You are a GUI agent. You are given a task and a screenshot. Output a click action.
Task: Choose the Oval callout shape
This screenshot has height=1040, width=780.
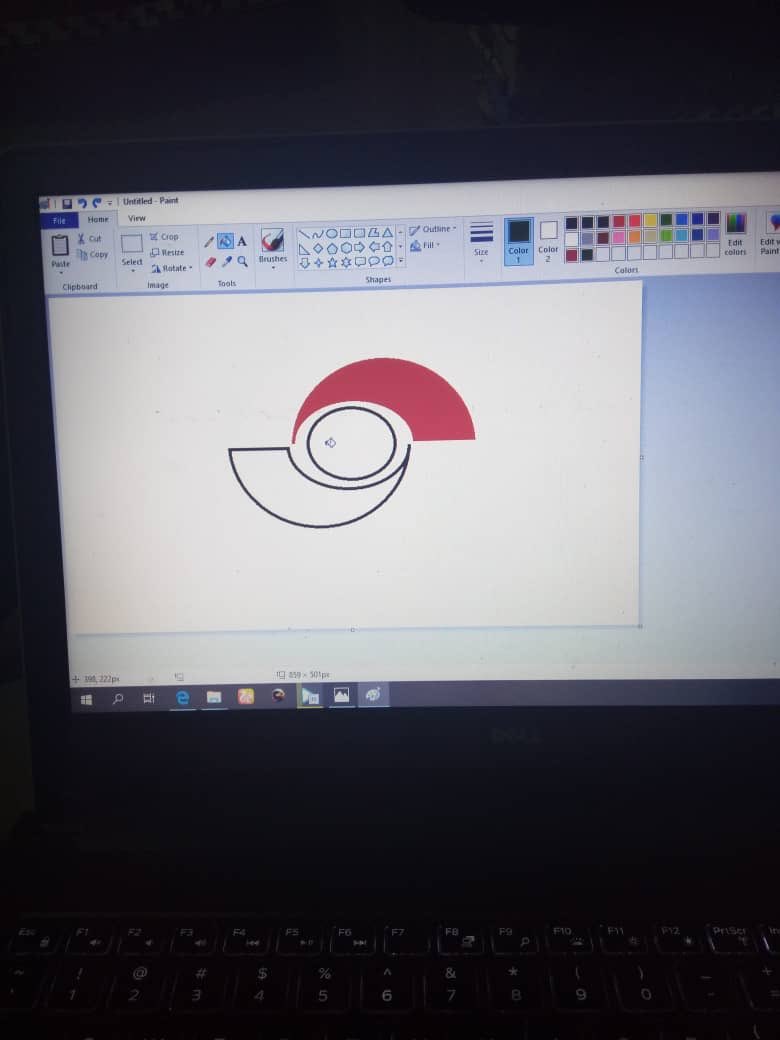click(x=374, y=261)
